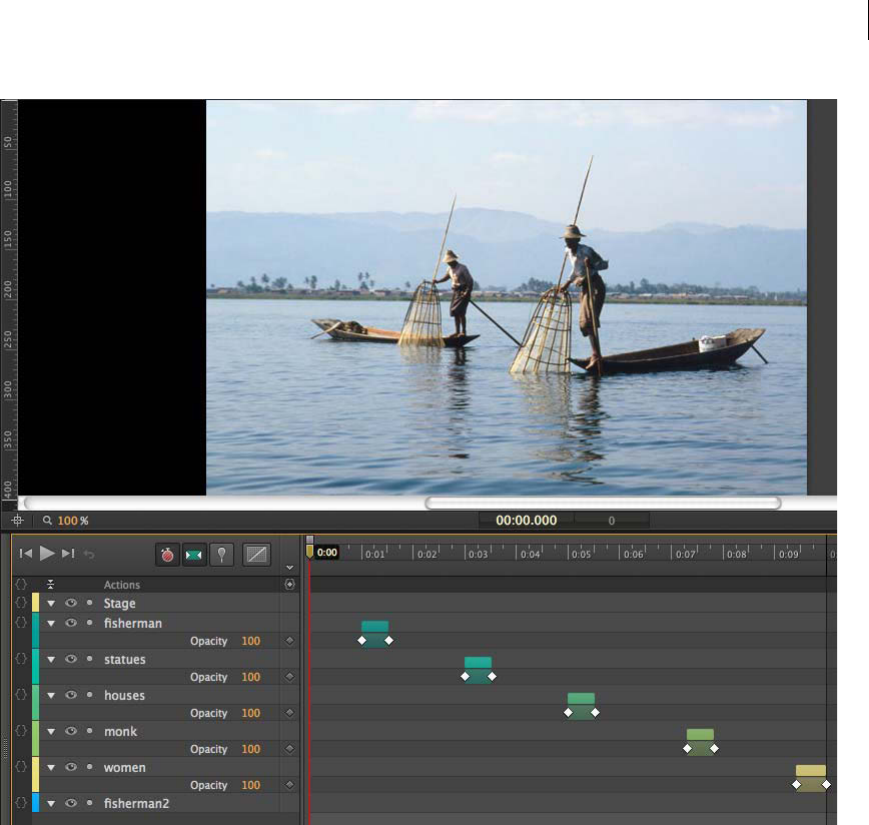Image resolution: width=869 pixels, height=825 pixels.
Task: Lock the women layer dot
Action: (90, 767)
